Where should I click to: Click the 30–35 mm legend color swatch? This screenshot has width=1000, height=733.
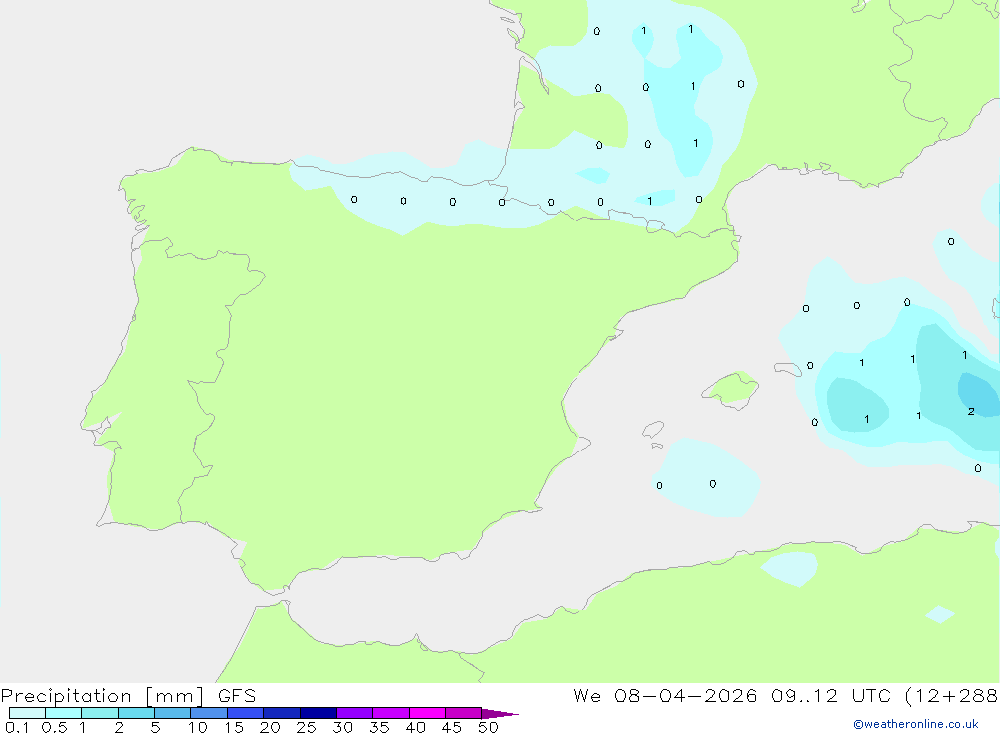pyautogui.click(x=354, y=713)
